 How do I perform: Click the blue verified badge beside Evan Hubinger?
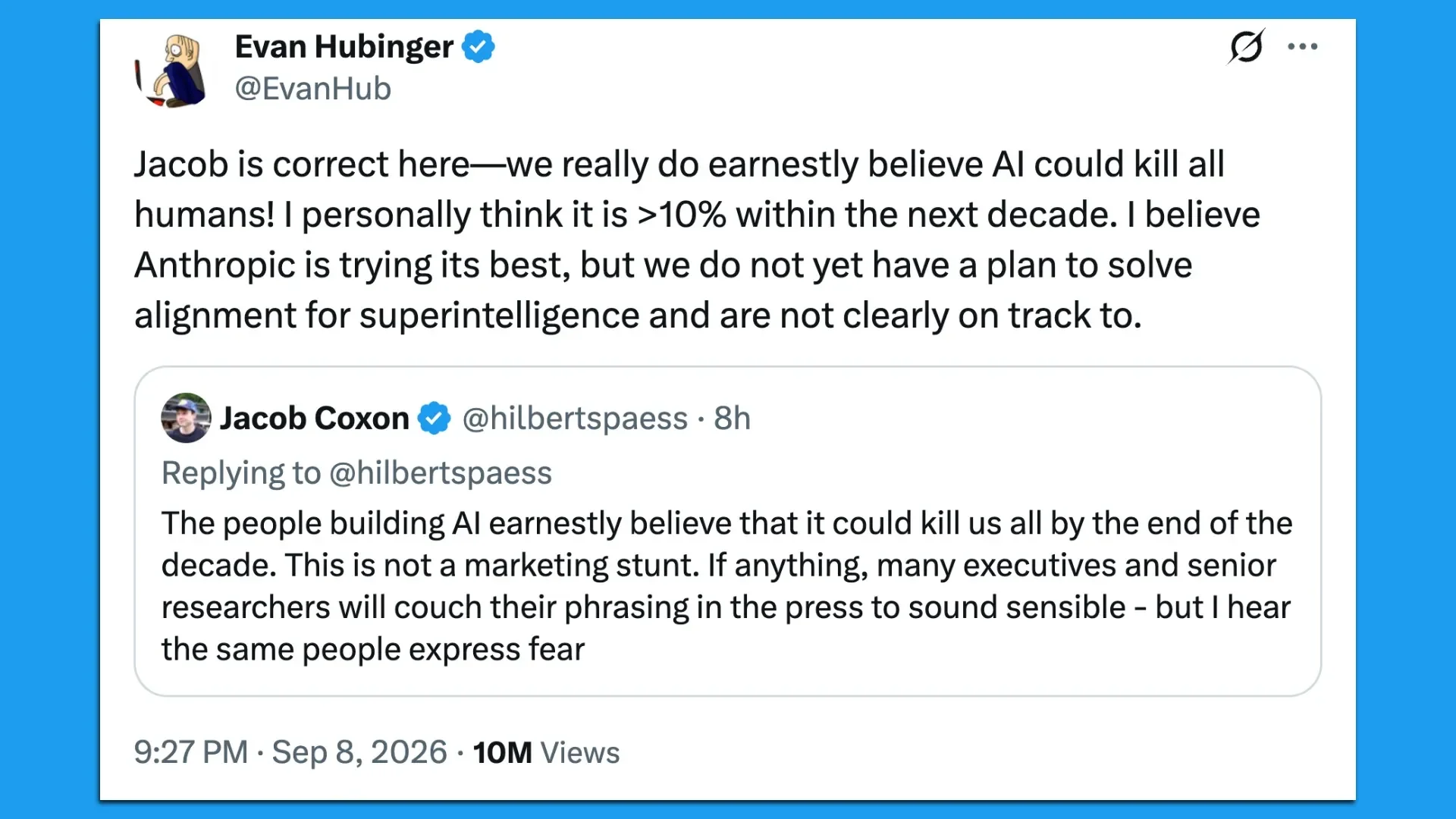point(479,47)
